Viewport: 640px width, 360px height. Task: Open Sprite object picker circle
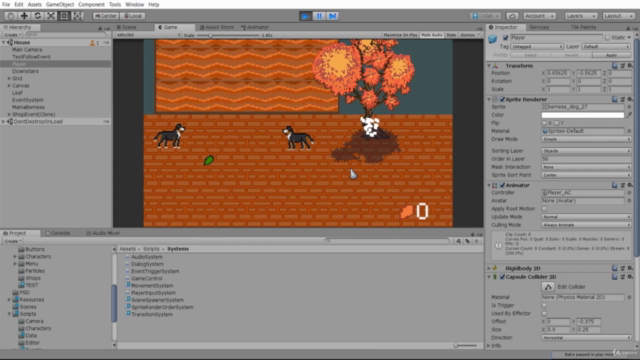[x=629, y=107]
